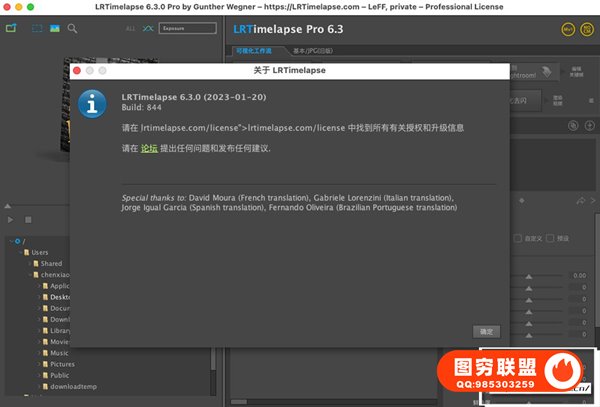The width and height of the screenshot is (600, 407).
Task: Click the blue image preview icon
Action: (x=55, y=29)
